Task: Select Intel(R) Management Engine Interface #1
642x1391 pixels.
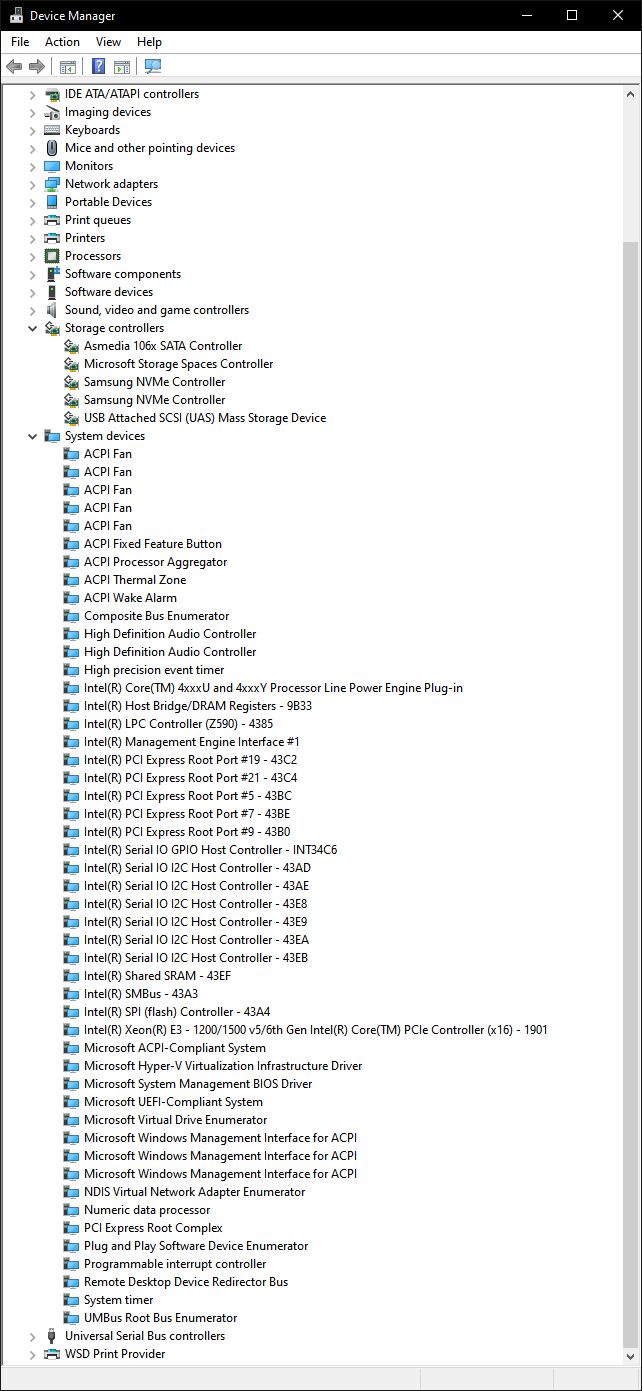Action: pos(192,742)
